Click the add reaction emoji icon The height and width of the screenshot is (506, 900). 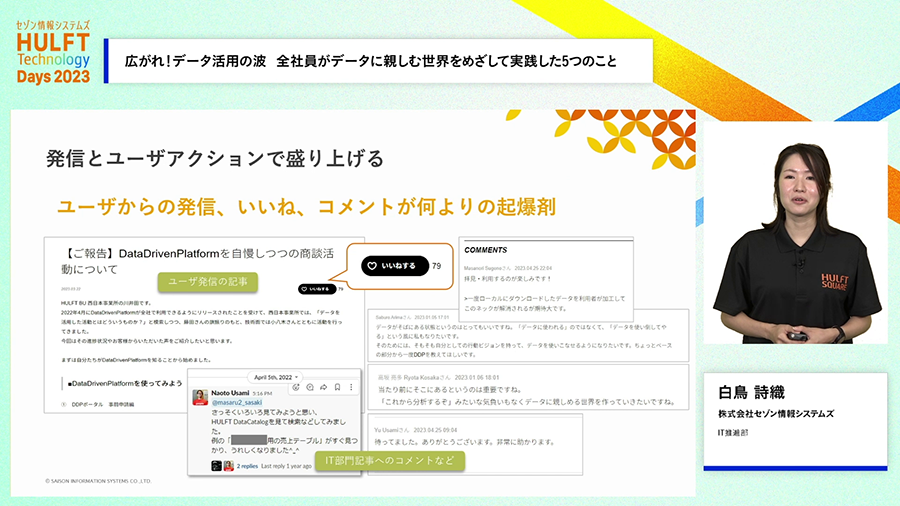(x=296, y=387)
